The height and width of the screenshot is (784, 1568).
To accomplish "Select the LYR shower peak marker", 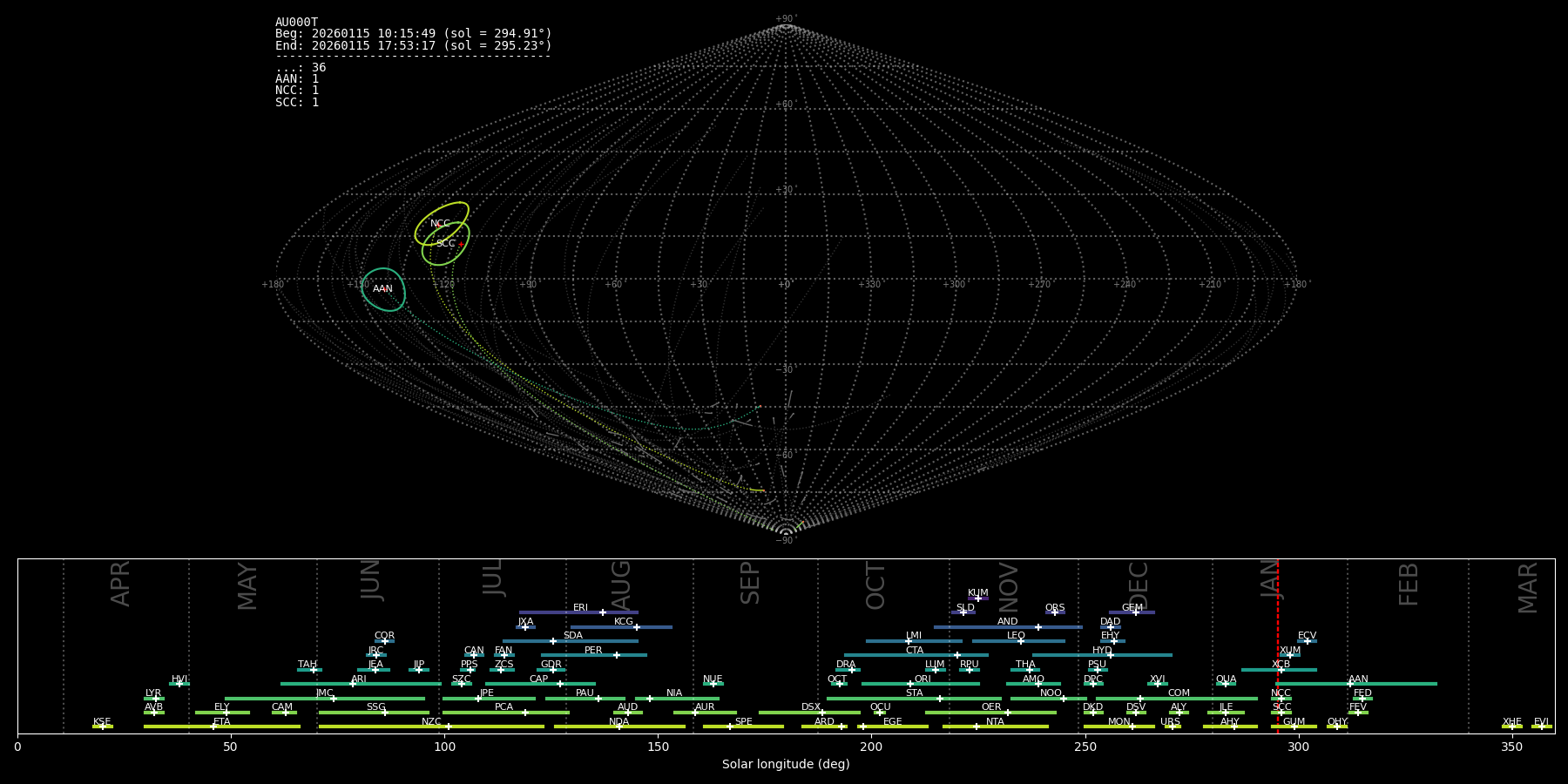I will (x=156, y=699).
